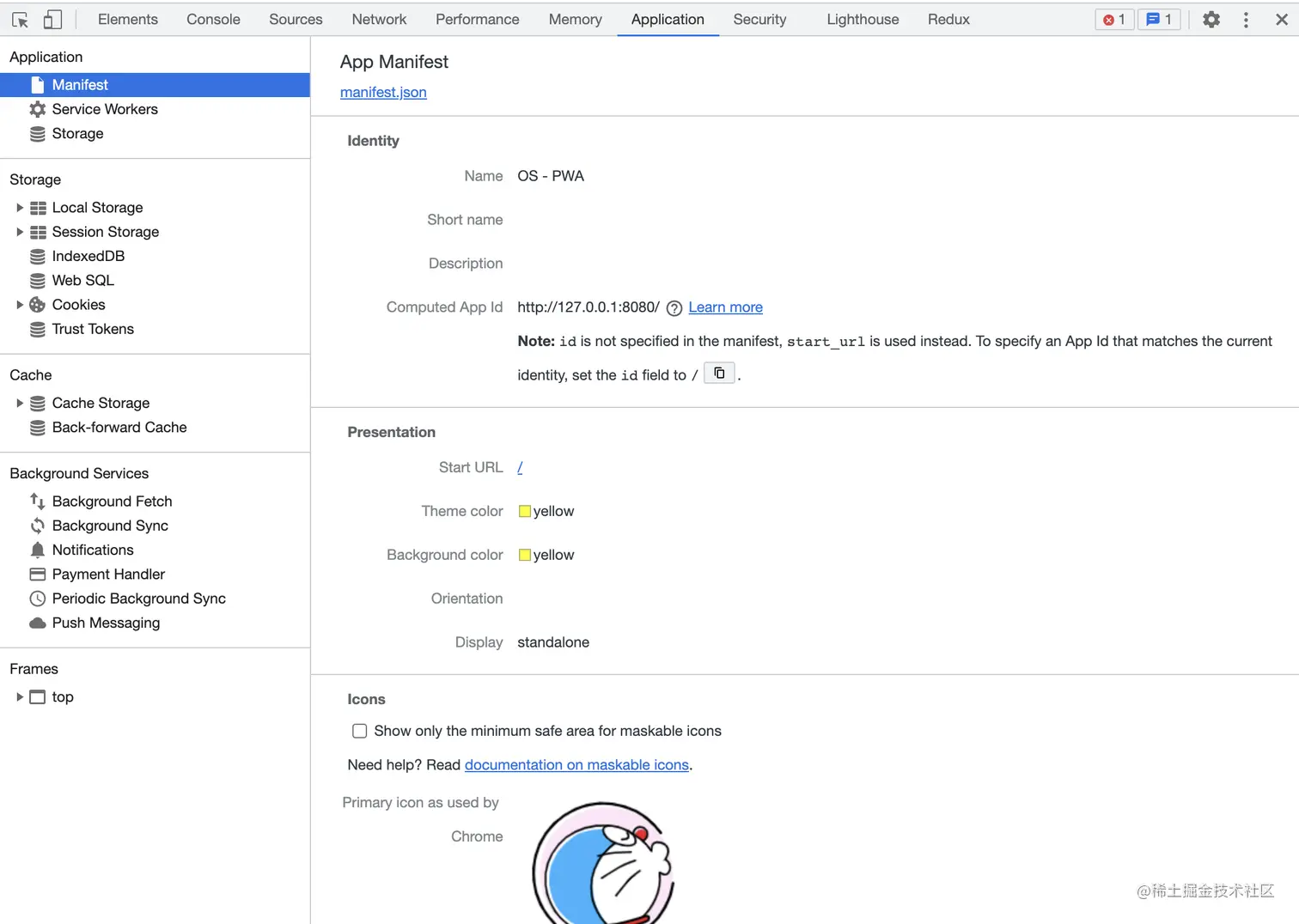This screenshot has height=924, width=1299.
Task: Click the Storage database icon under Application
Action: click(38, 134)
